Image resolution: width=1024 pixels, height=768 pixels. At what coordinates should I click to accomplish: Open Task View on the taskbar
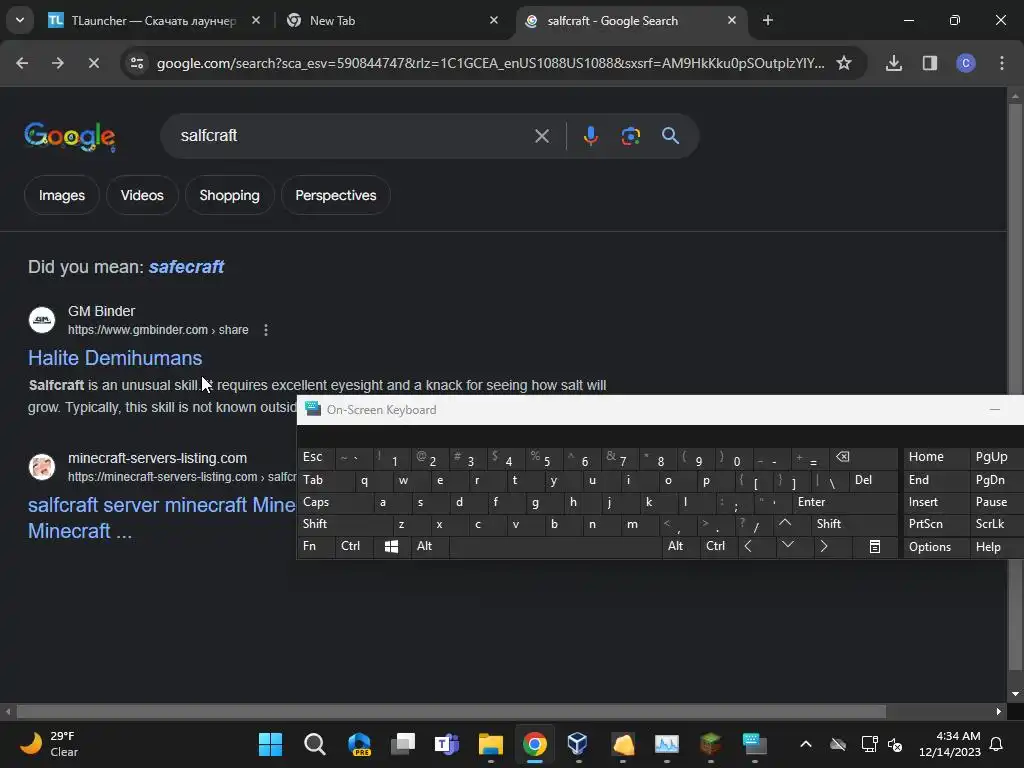click(403, 744)
